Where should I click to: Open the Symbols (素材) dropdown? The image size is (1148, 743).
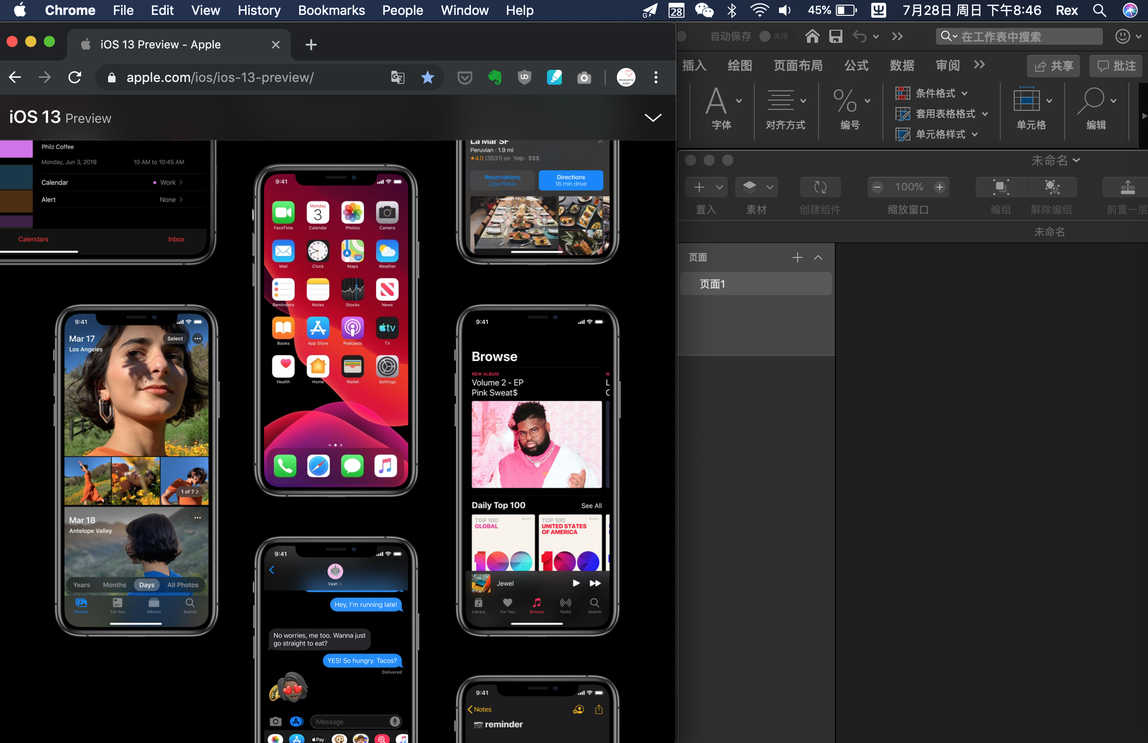pos(769,187)
